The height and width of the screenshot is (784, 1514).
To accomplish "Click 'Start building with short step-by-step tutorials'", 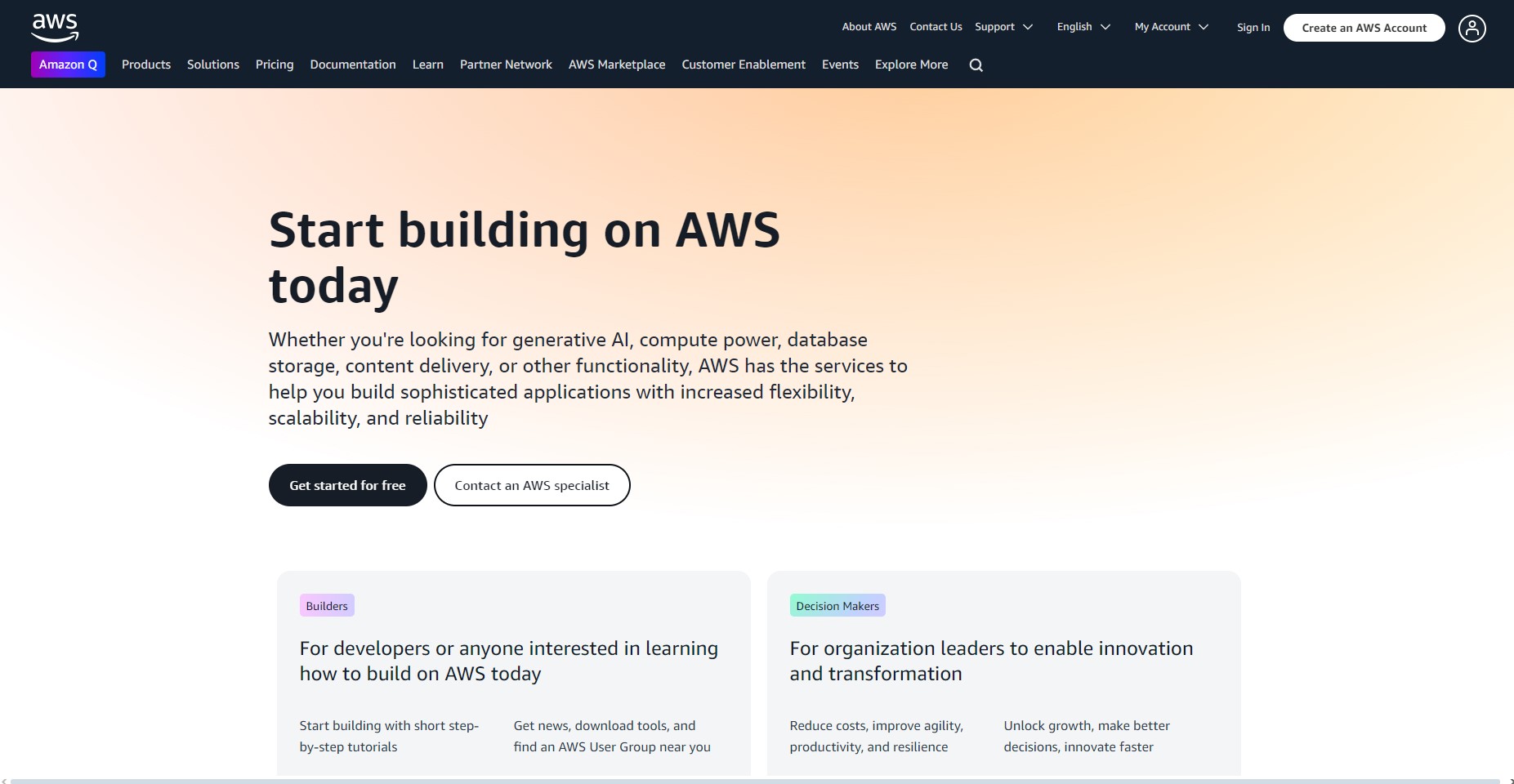I will pyautogui.click(x=389, y=736).
